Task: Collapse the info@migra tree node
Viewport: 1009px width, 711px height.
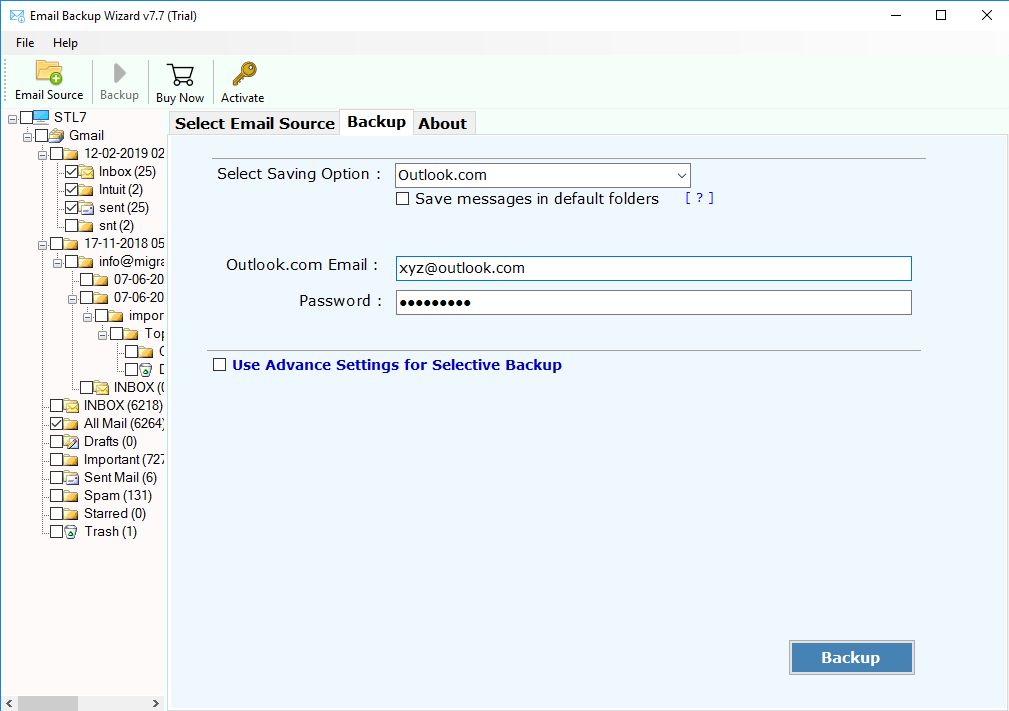Action: click(57, 263)
